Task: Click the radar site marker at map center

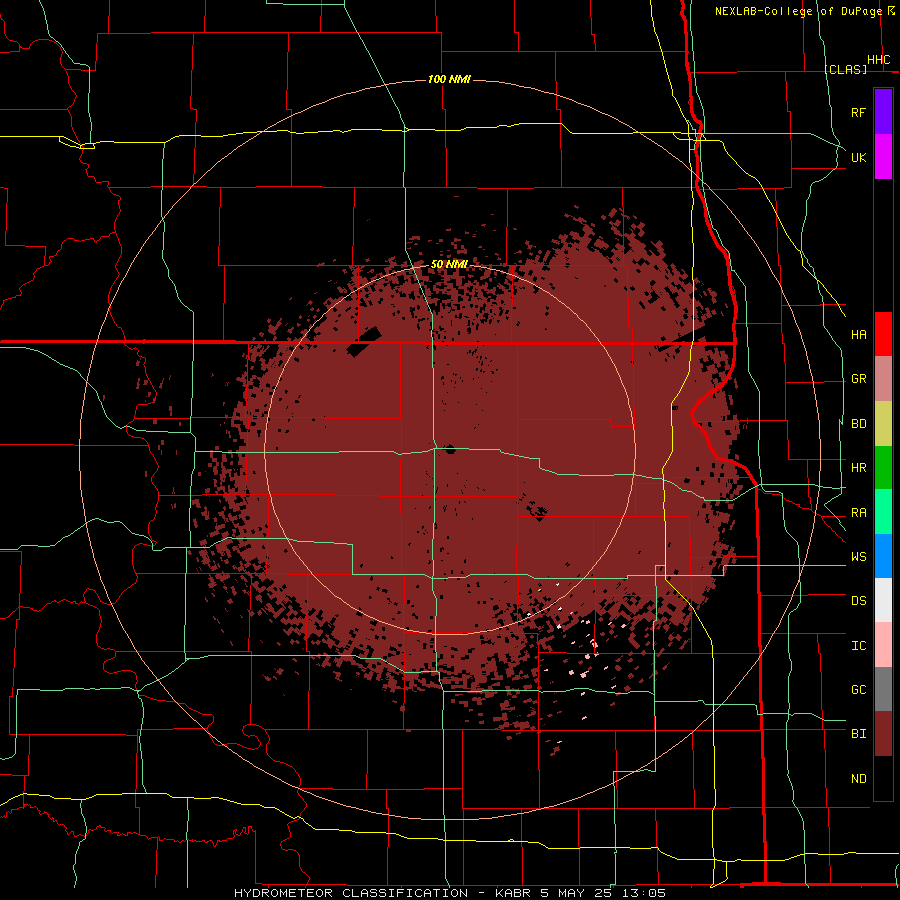Action: [x=450, y=449]
